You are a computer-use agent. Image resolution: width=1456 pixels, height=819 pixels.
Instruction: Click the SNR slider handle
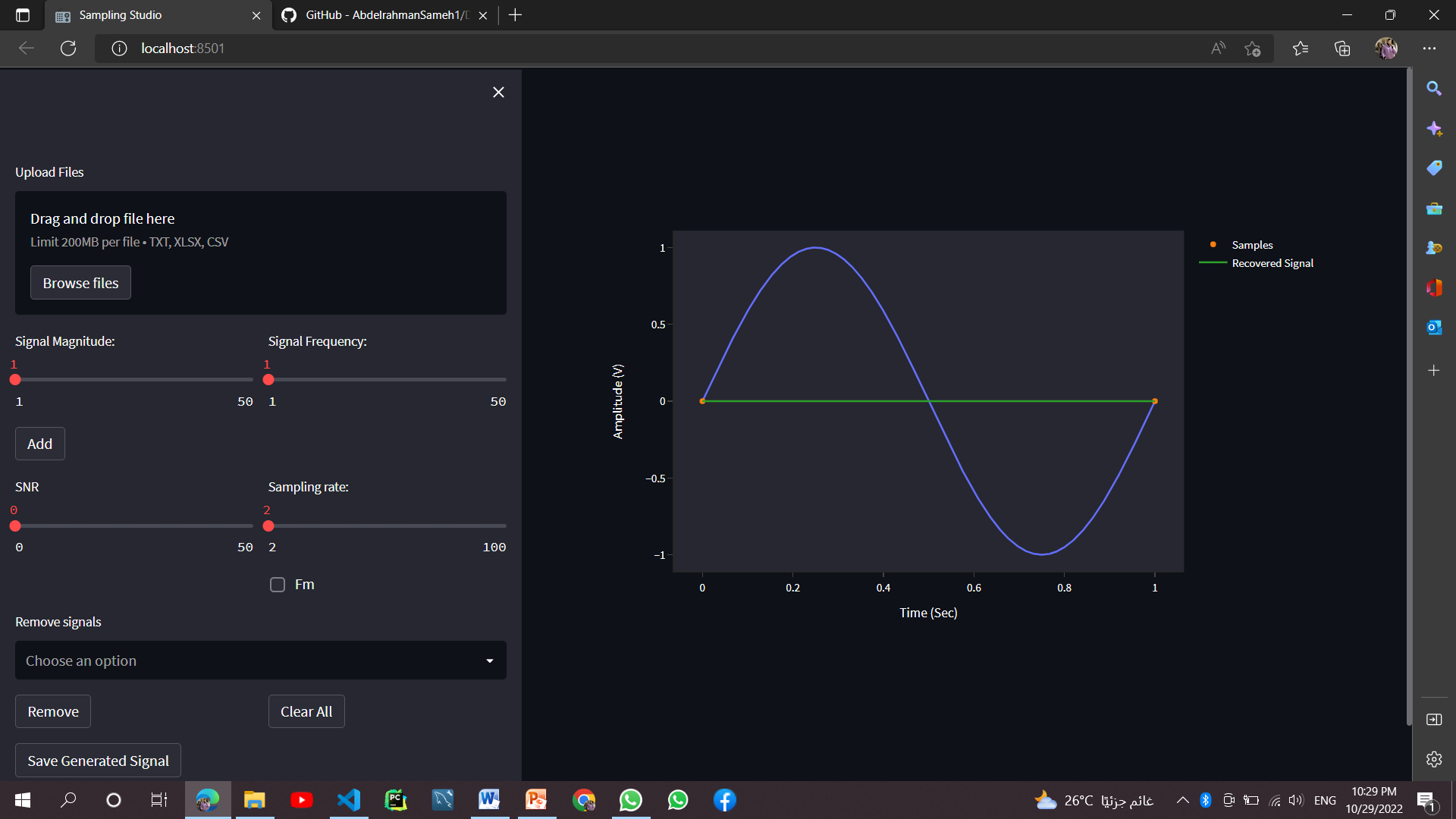pyautogui.click(x=15, y=526)
